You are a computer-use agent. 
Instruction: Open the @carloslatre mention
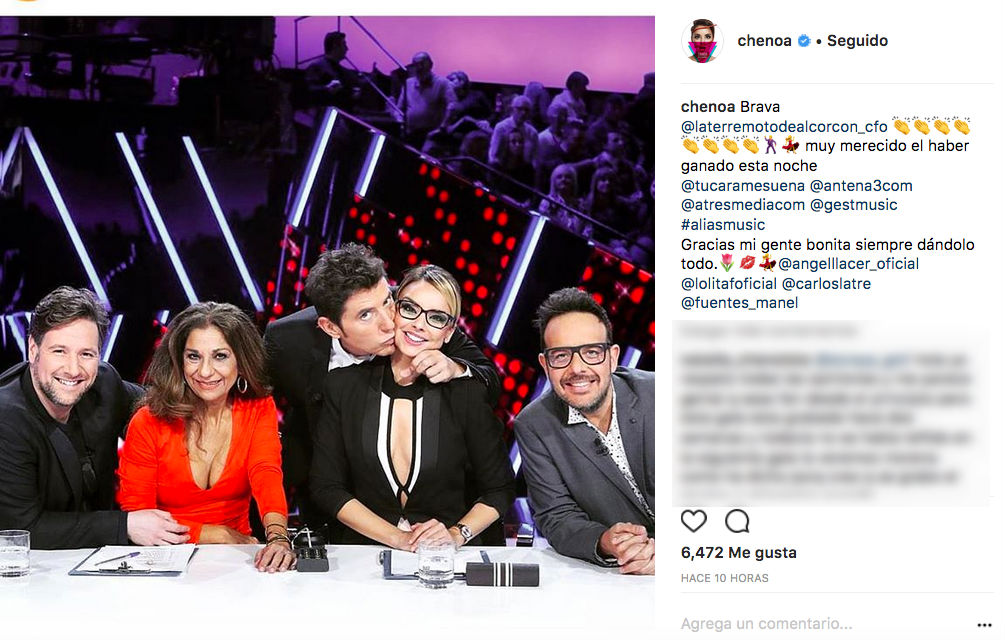826,284
